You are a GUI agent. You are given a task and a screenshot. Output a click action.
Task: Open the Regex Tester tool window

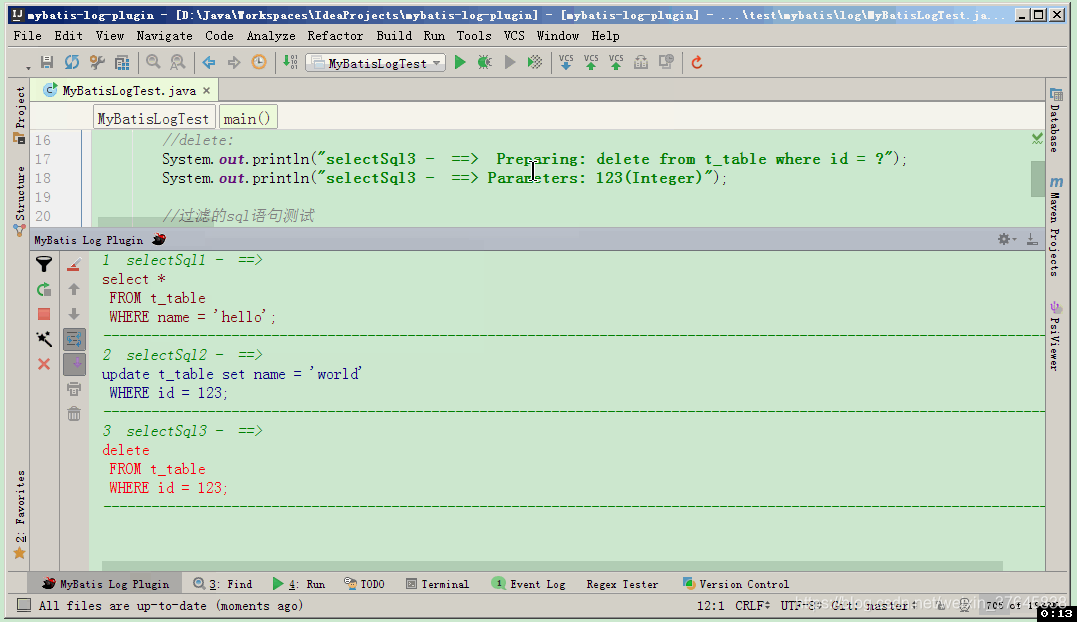(x=622, y=584)
